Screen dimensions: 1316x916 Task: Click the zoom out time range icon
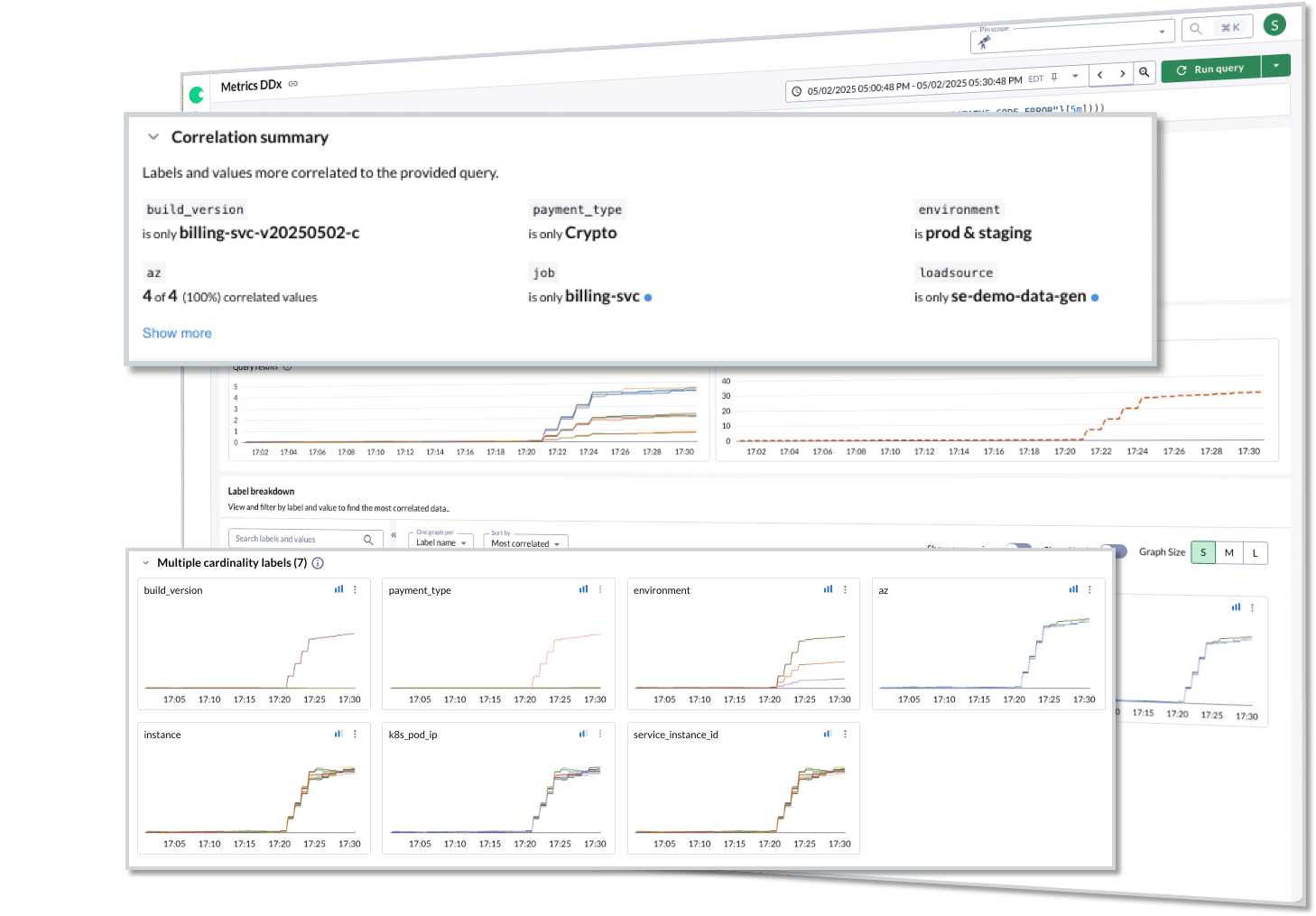(x=1144, y=72)
